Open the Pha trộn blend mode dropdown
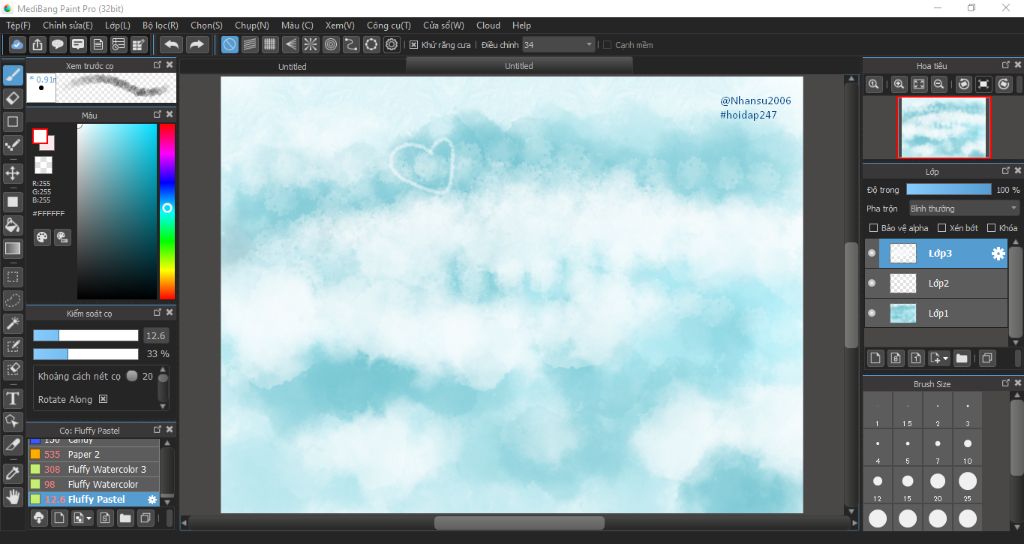The image size is (1024, 544). (964, 208)
